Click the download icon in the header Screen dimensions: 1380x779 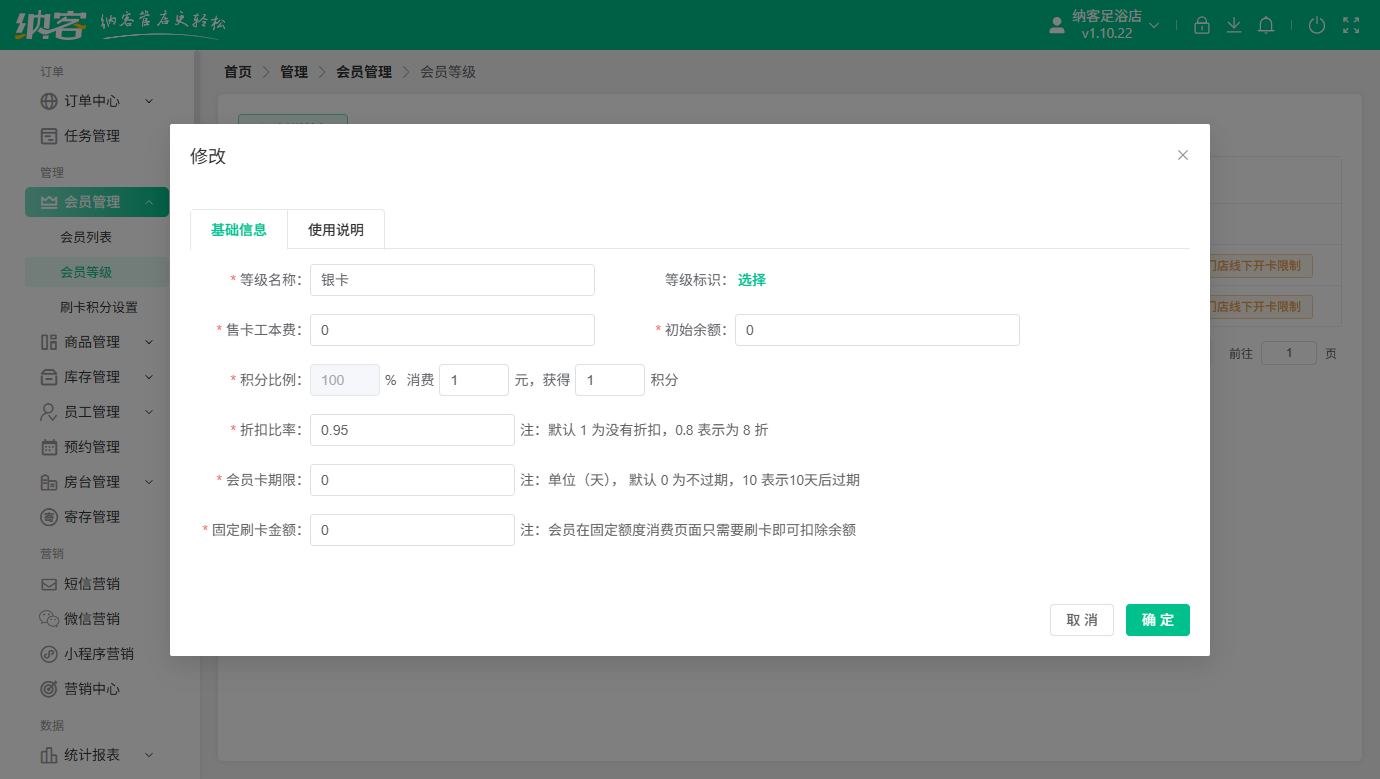1233,25
